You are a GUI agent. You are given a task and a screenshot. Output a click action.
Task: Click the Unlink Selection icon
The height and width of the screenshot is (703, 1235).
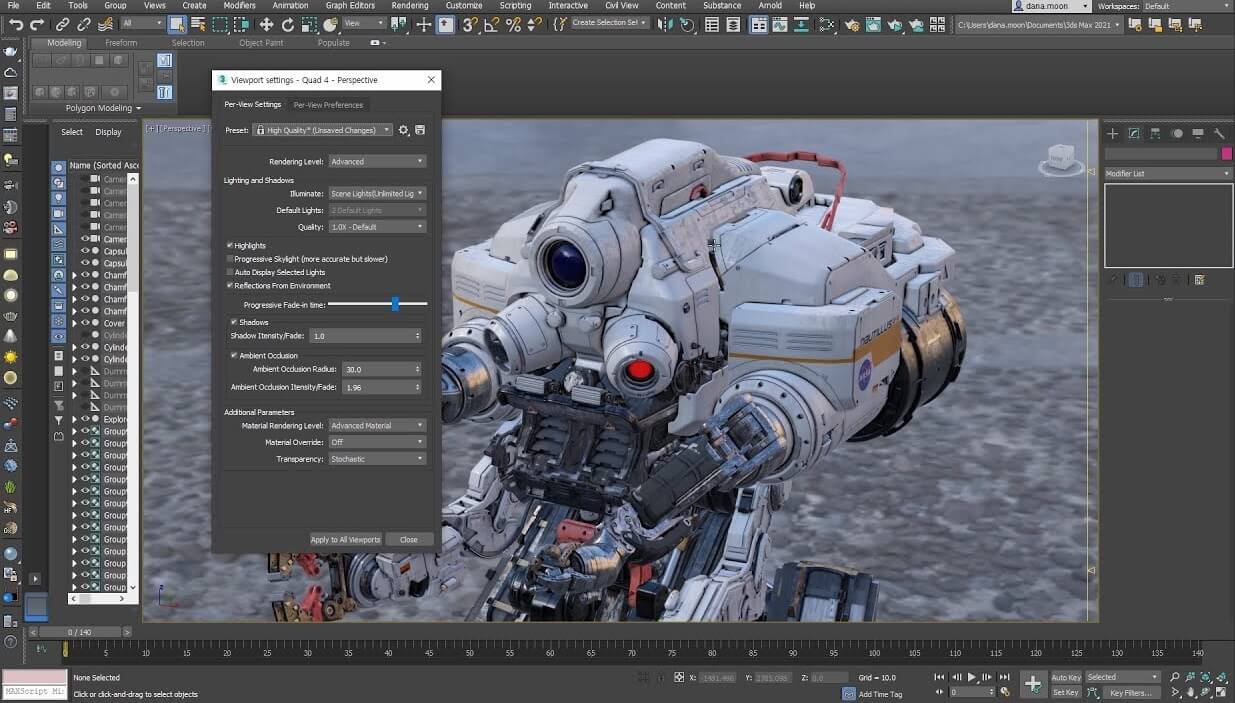pos(85,24)
